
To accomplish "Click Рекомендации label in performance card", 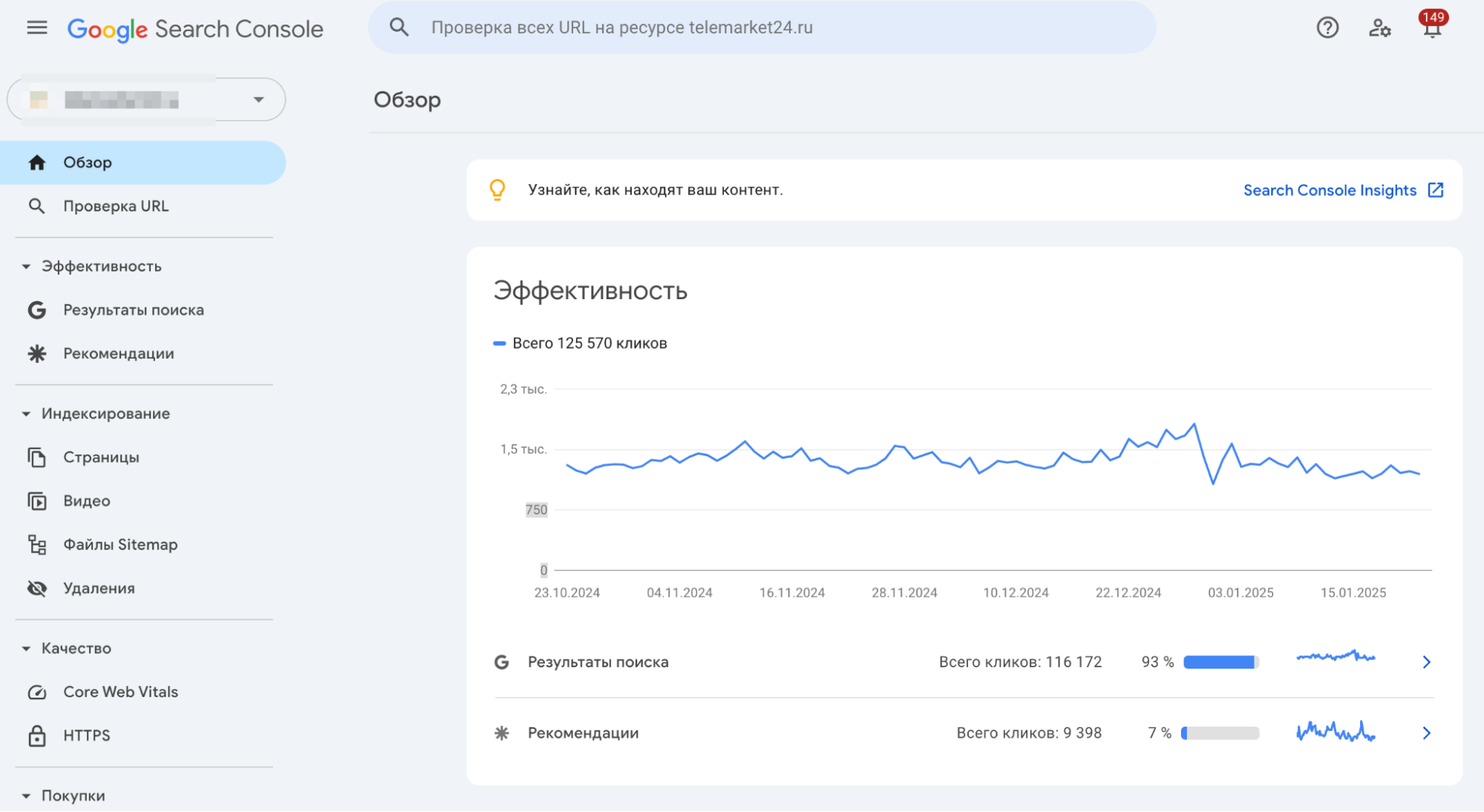I will 583,733.
